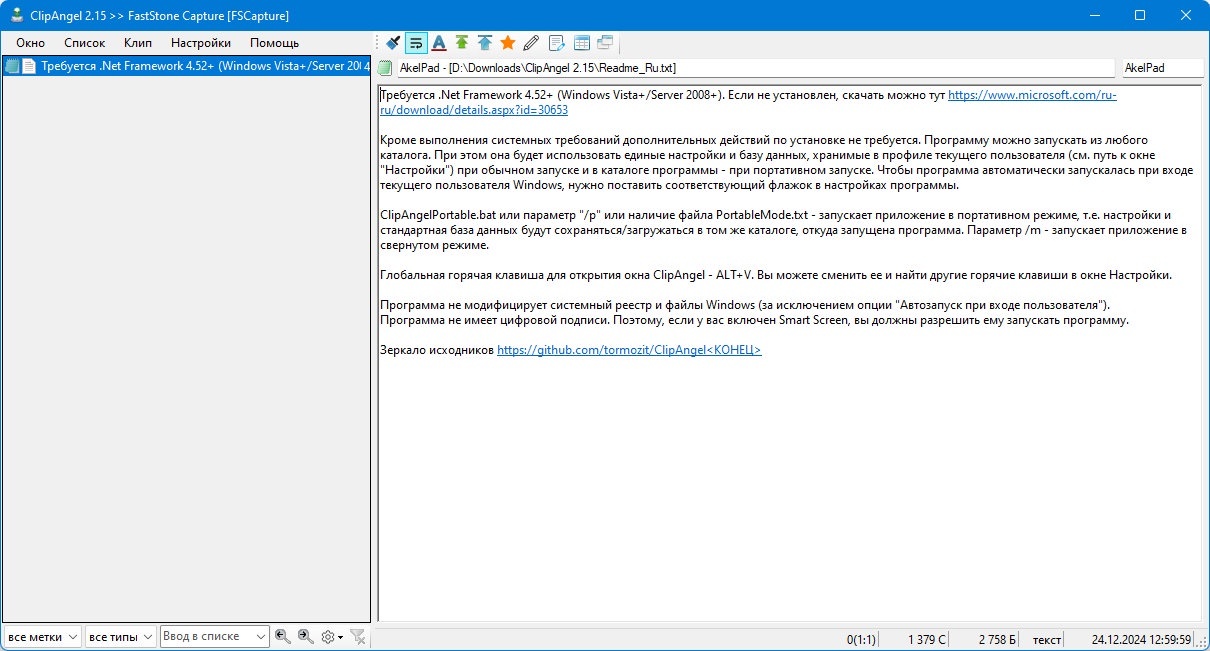Click the find previous magnifier icon
The width and height of the screenshot is (1210, 651).
pyautogui.click(x=283, y=636)
